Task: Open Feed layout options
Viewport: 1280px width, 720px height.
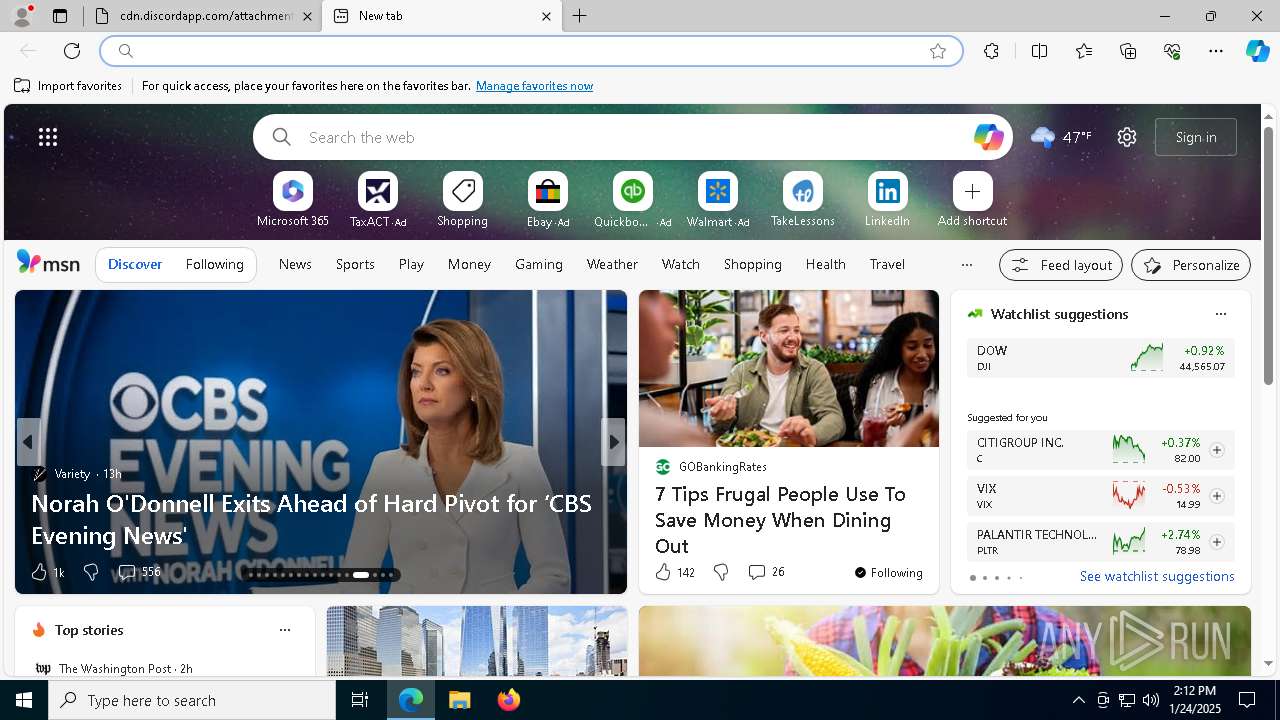Action: [x=1061, y=265]
